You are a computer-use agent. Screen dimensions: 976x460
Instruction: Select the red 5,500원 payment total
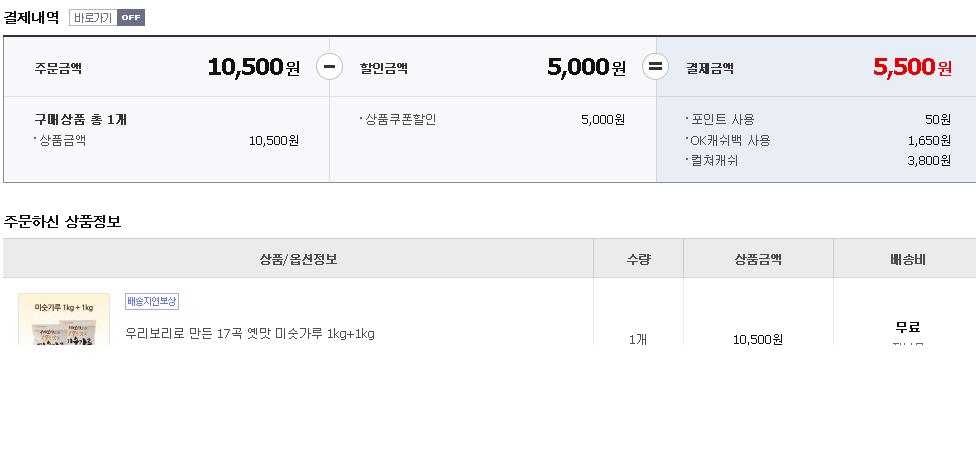coord(911,67)
